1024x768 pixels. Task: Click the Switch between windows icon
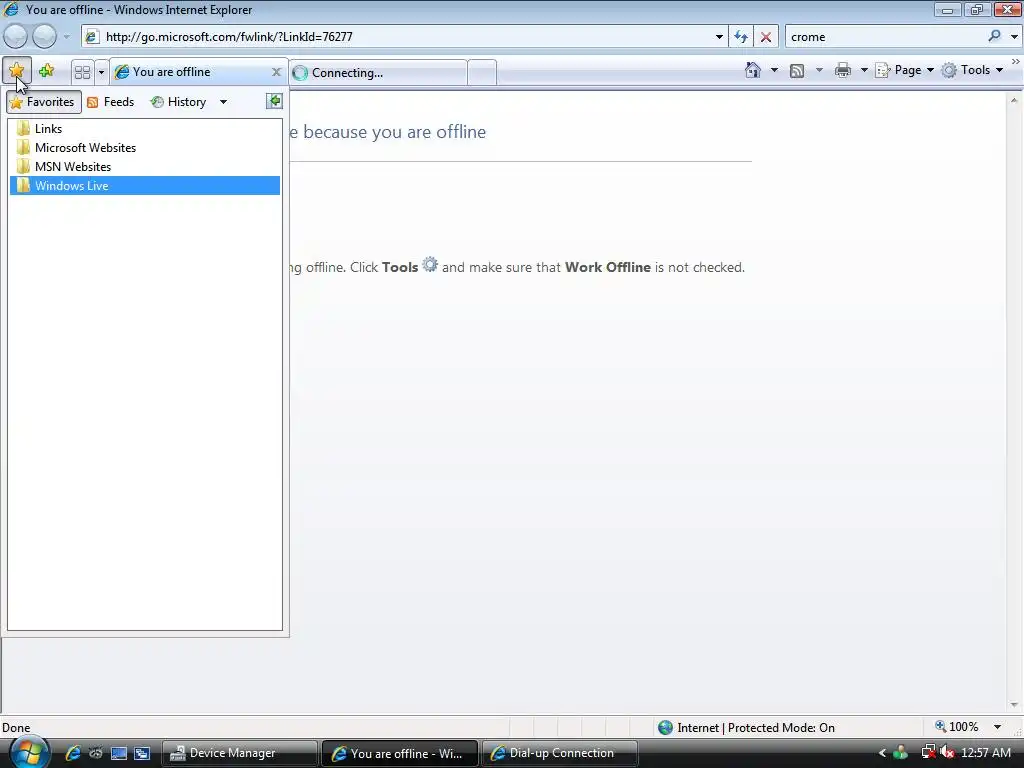[x=142, y=753]
